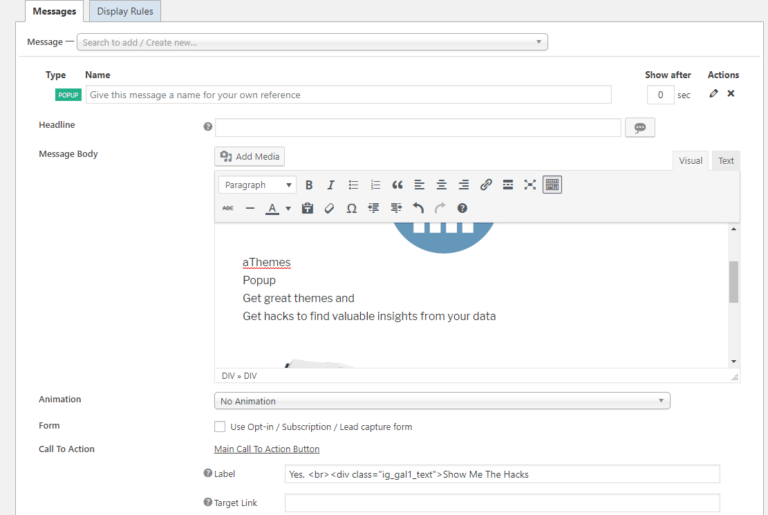Click the Add Media button
The height and width of the screenshot is (515, 768).
pos(249,156)
